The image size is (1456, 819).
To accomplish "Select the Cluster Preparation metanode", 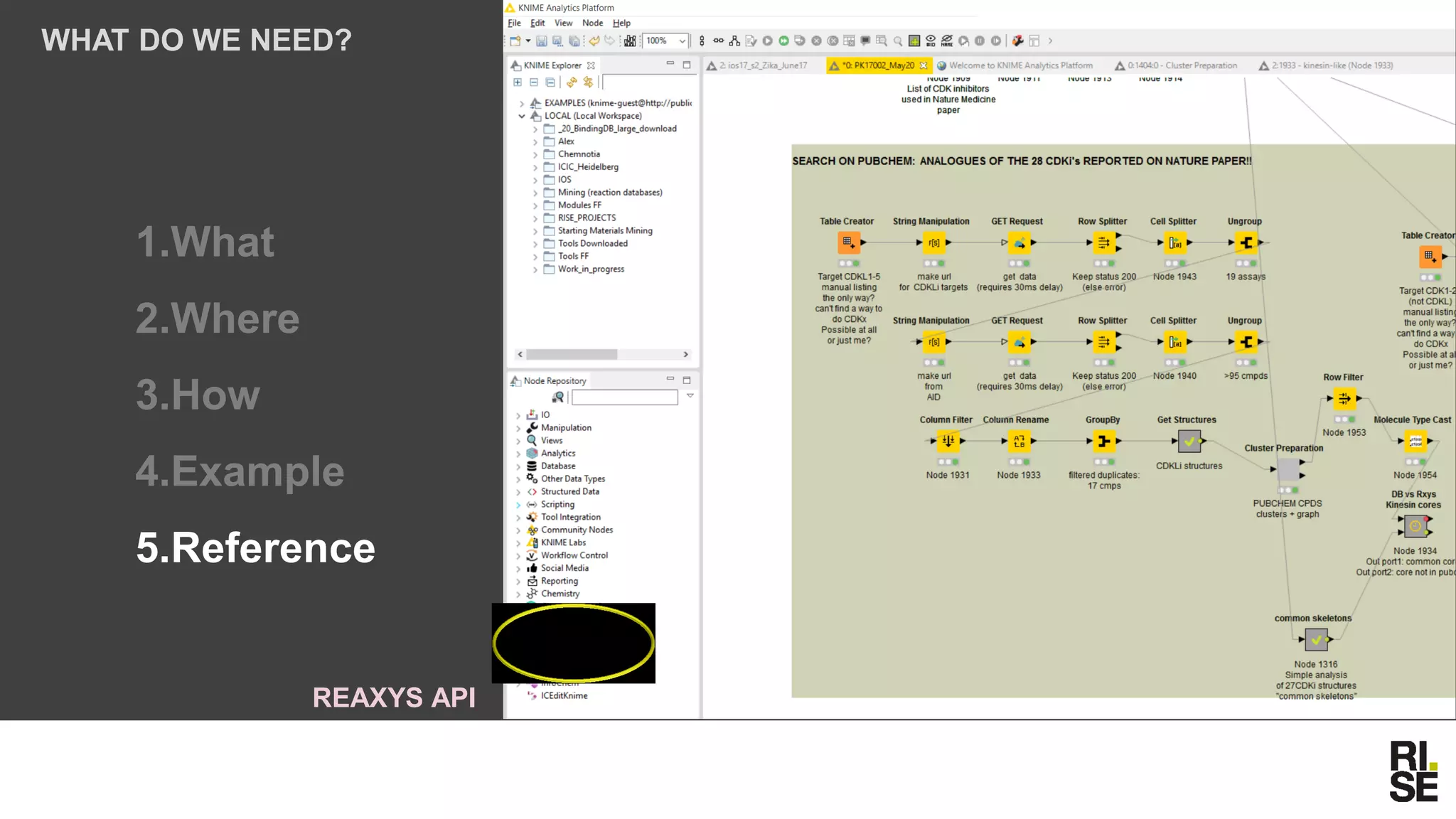I will pos(1288,469).
